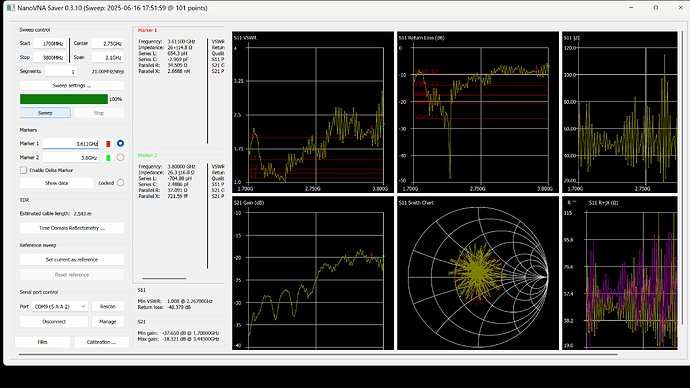Image resolution: width=690 pixels, height=388 pixels.
Task: Open the COM9 port dropdown
Action: [60, 306]
